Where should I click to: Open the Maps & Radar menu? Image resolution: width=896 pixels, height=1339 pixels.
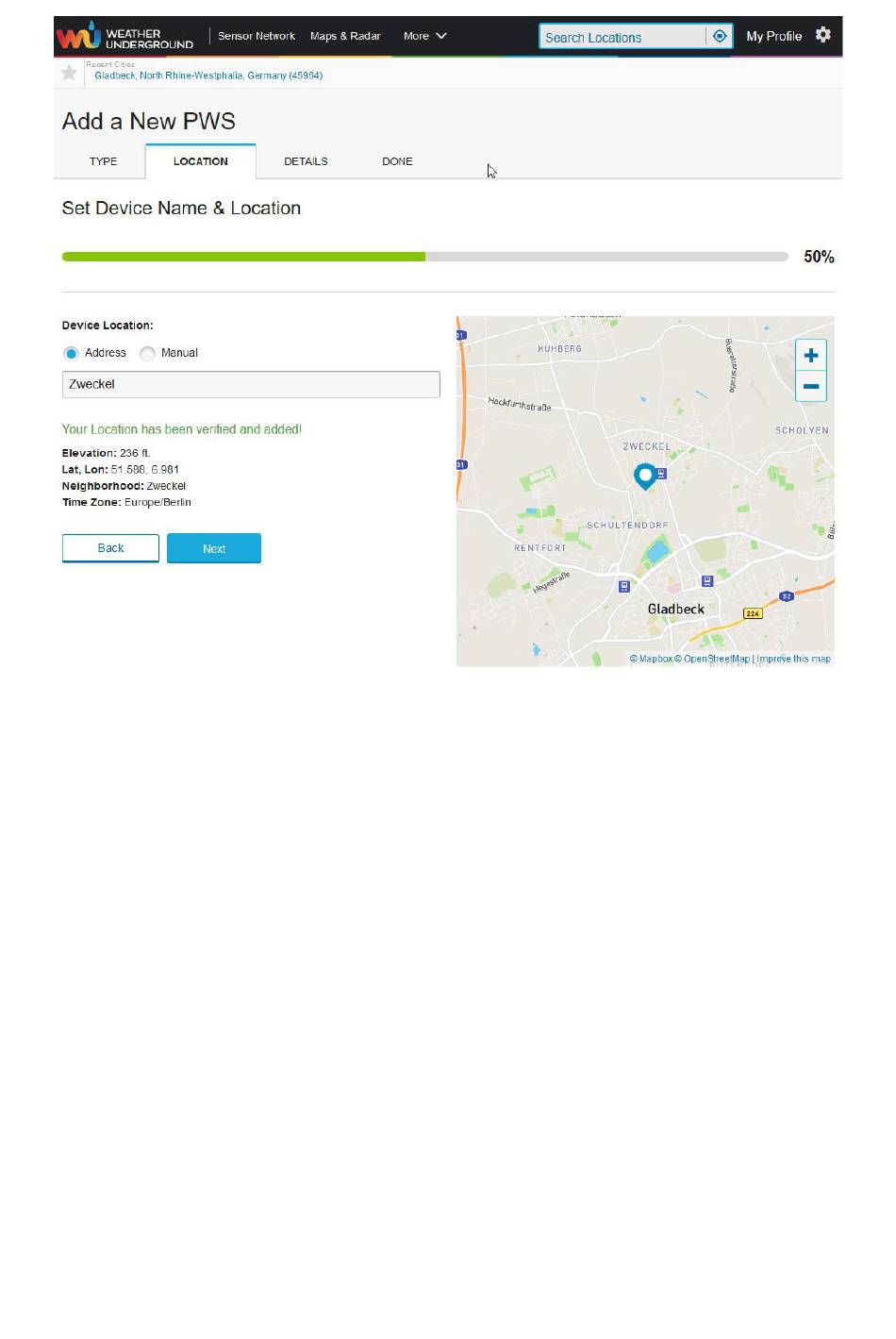coord(345,36)
